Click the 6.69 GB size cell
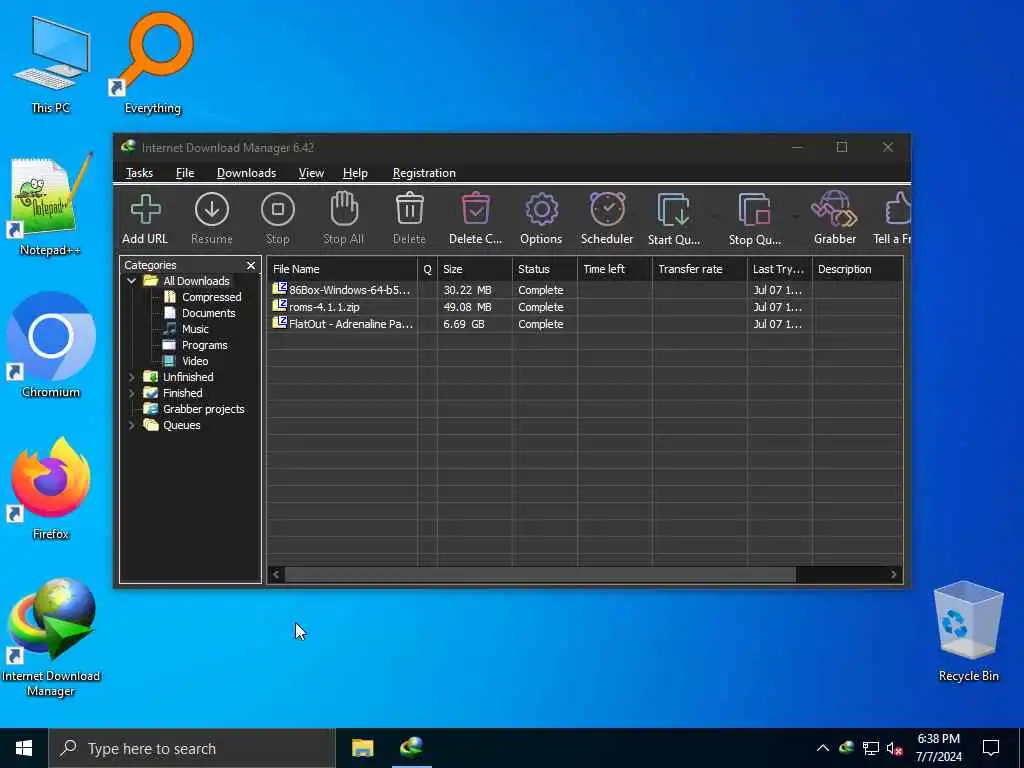The width and height of the screenshot is (1024, 768). pyautogui.click(x=464, y=324)
